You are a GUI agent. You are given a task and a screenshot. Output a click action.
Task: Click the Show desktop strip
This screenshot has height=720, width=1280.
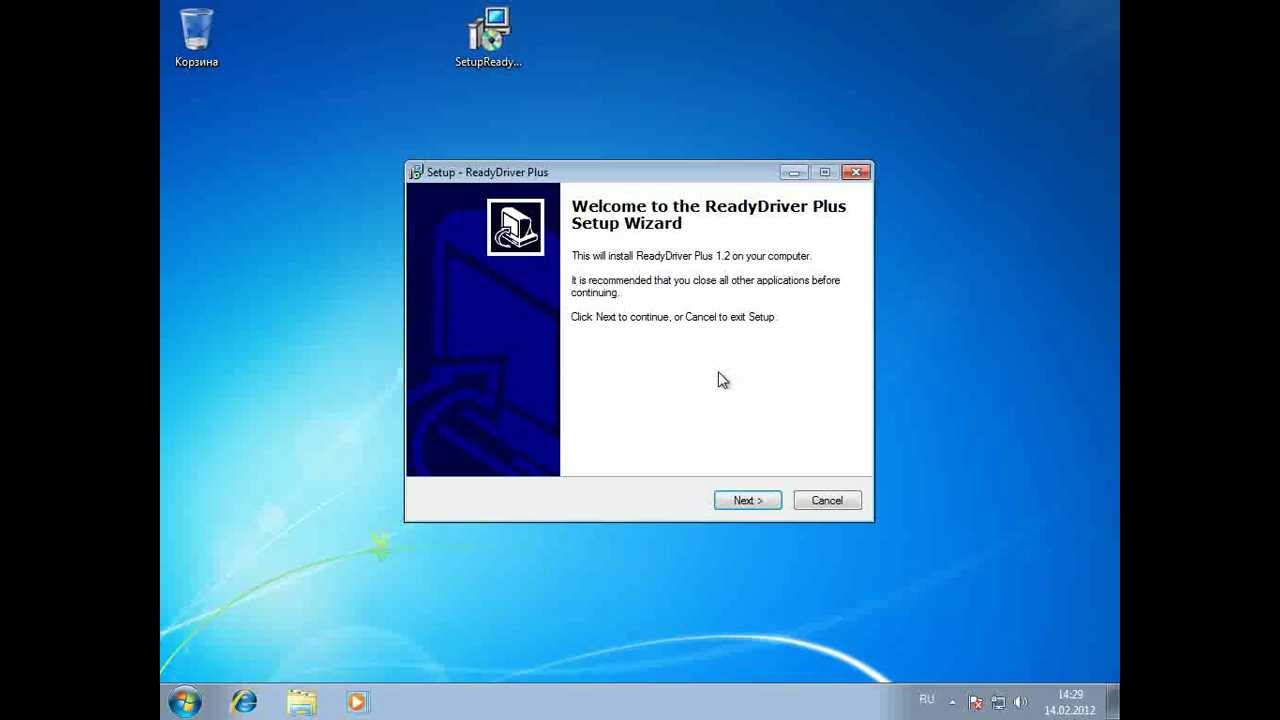coord(1113,702)
